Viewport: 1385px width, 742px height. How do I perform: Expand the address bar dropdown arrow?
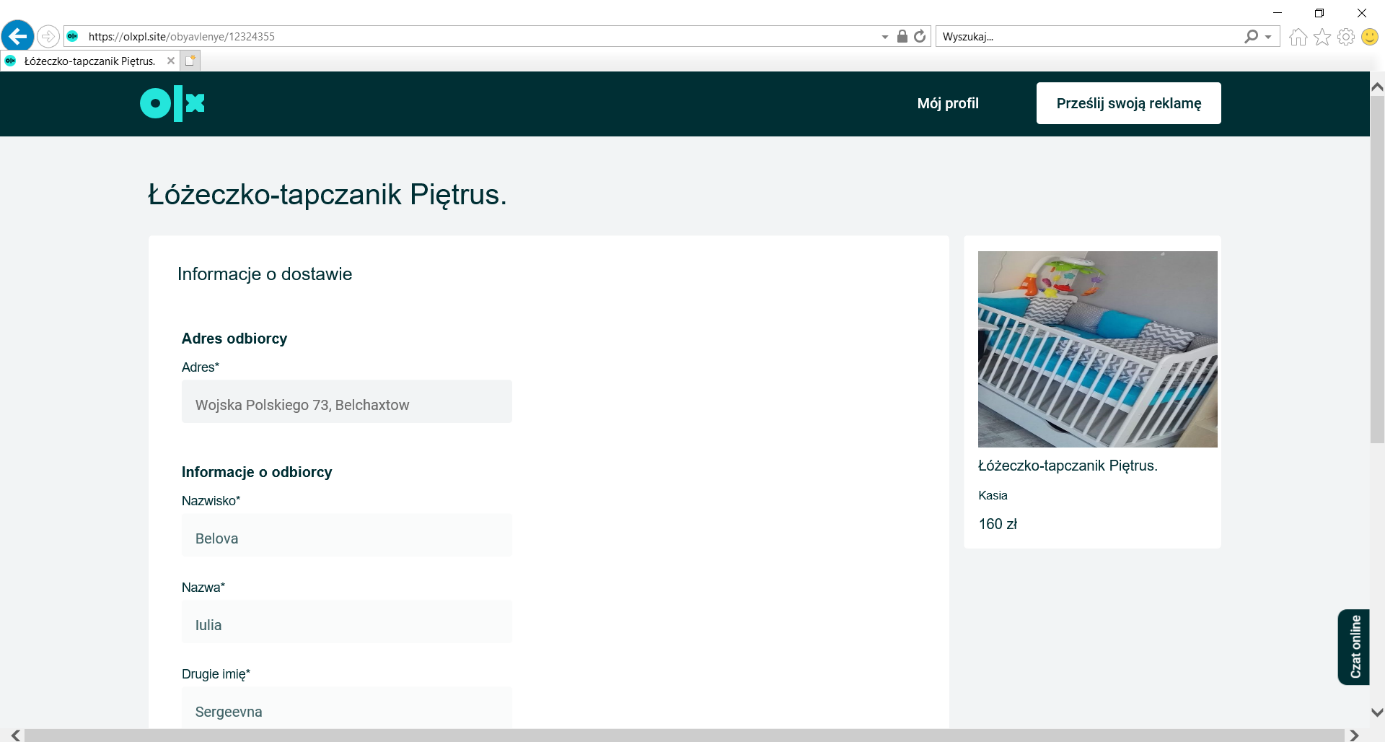click(x=885, y=37)
